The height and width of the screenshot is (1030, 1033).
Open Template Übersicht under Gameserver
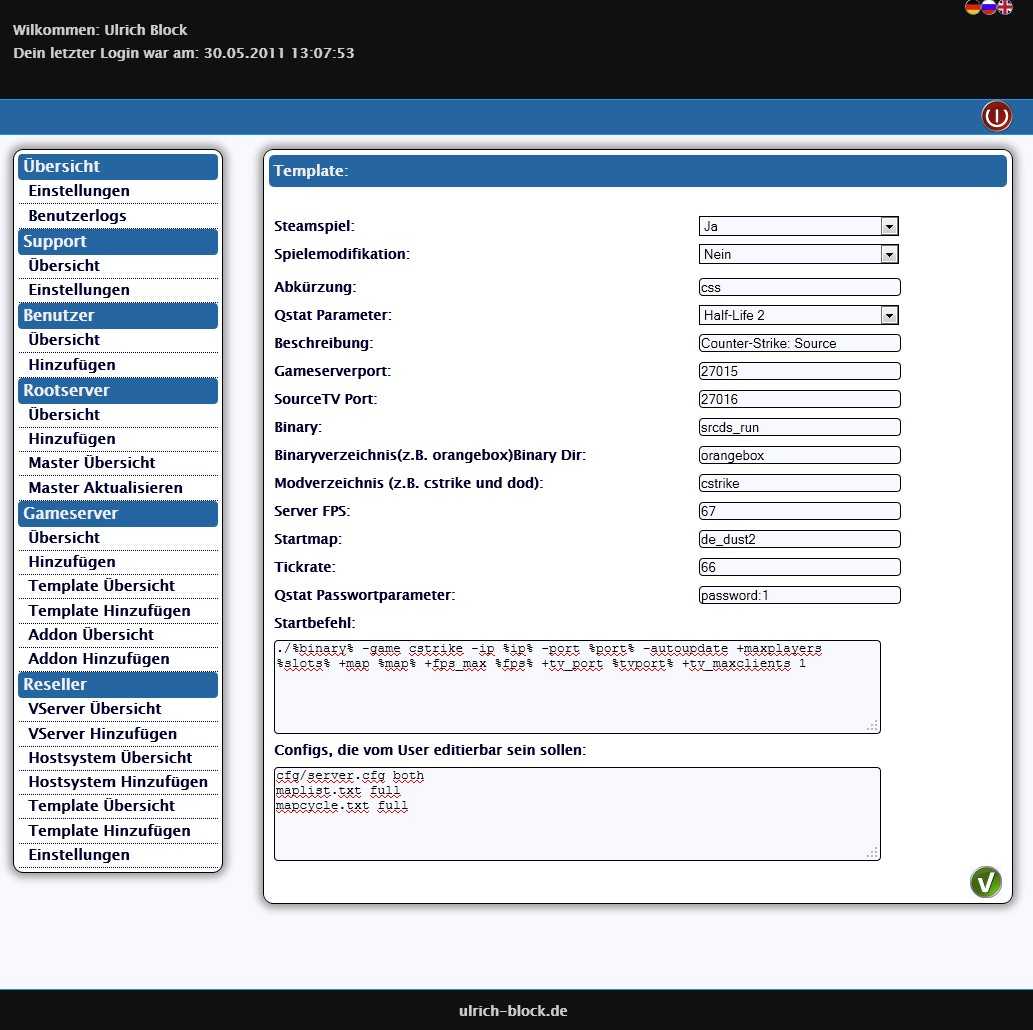pos(101,586)
